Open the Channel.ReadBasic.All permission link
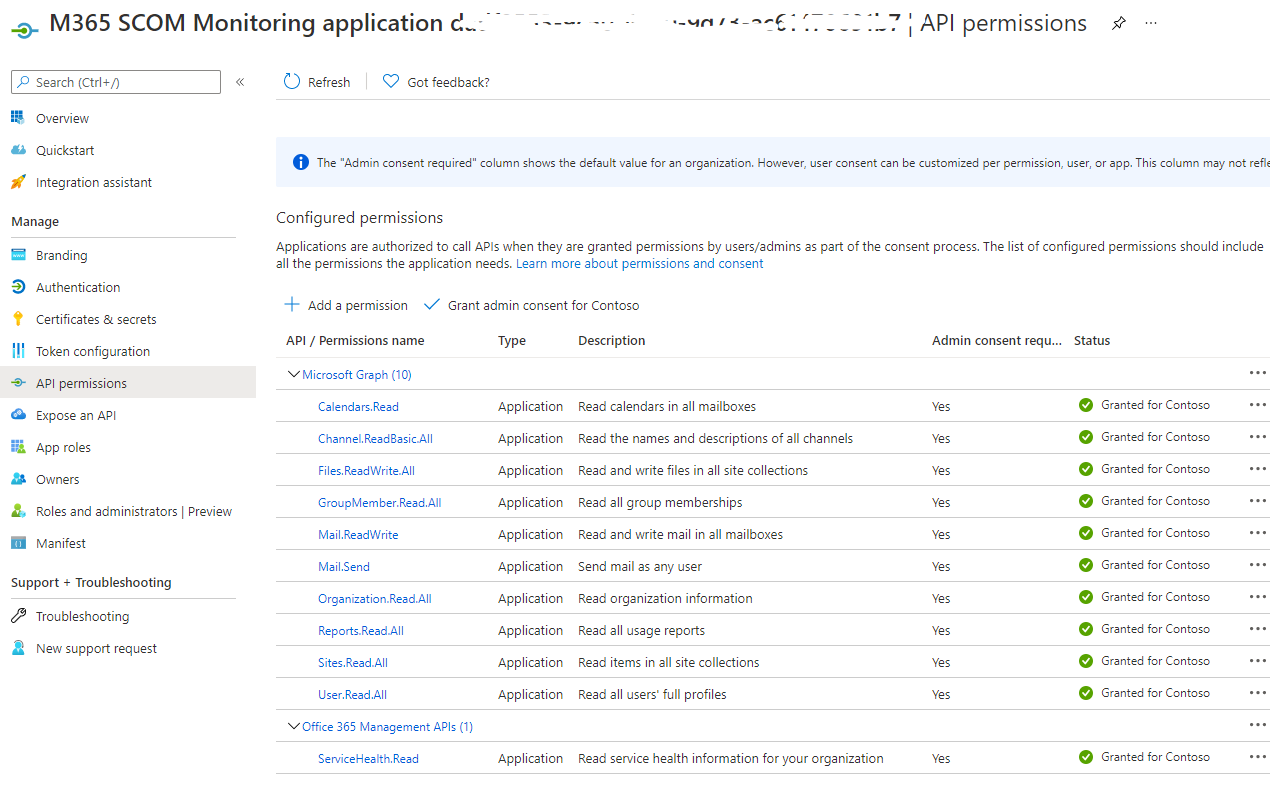Screen dimensions: 1270x797 (x=375, y=439)
